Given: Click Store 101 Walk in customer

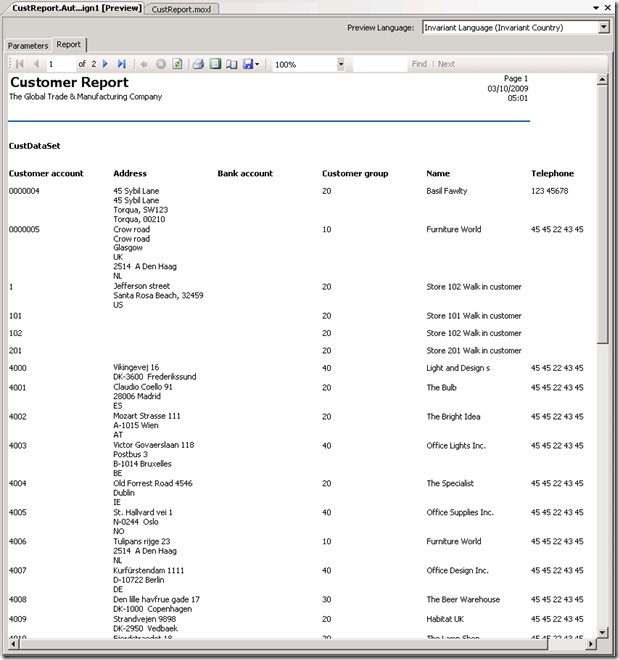Looking at the screenshot, I should 474,316.
